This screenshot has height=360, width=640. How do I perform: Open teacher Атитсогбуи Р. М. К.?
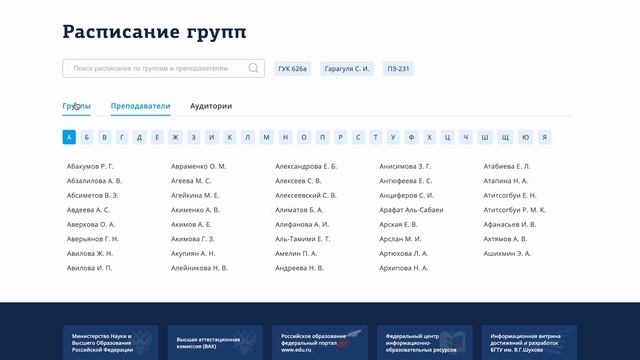click(x=515, y=210)
